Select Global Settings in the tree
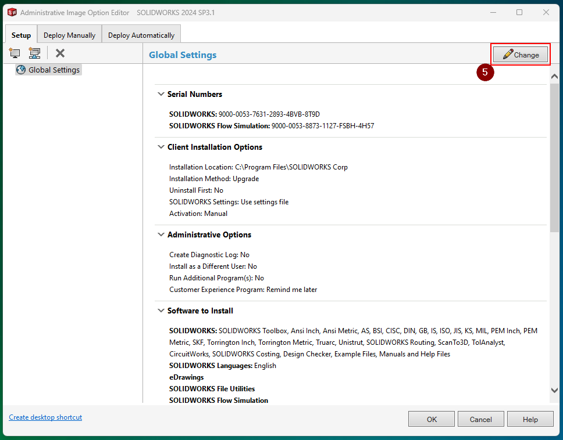 tap(48, 70)
